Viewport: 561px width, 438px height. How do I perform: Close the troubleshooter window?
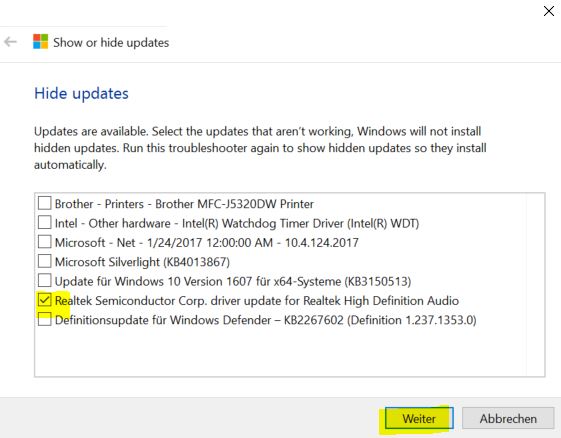(x=548, y=11)
